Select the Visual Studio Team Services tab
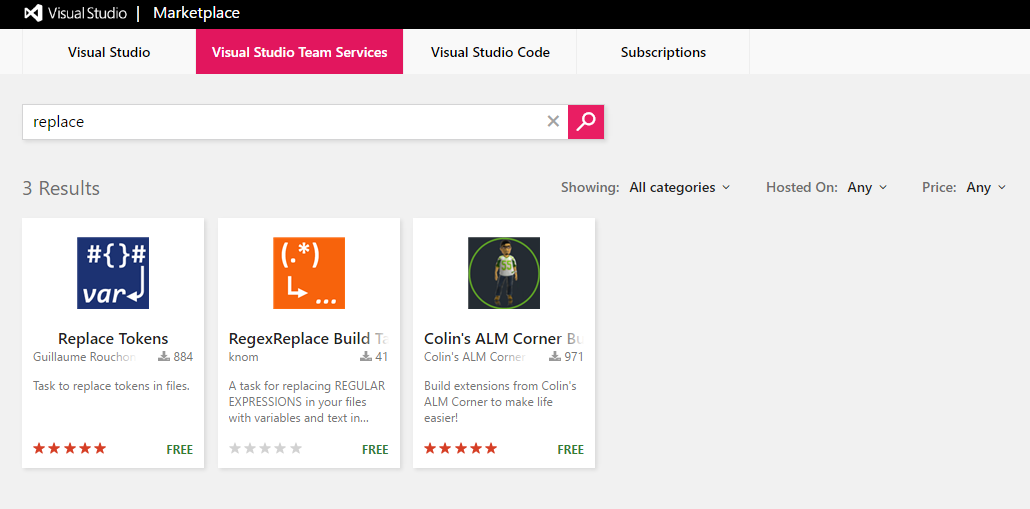 click(300, 52)
